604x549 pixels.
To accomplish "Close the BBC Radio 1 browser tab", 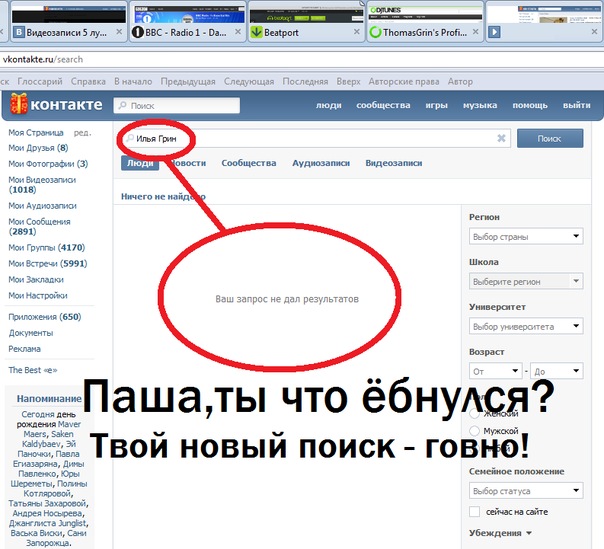I will (238, 32).
